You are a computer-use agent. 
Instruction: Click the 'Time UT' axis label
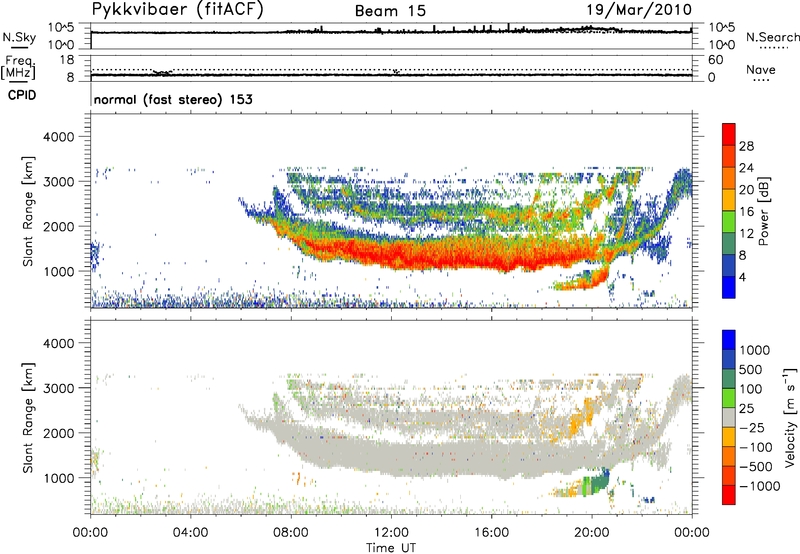click(391, 547)
